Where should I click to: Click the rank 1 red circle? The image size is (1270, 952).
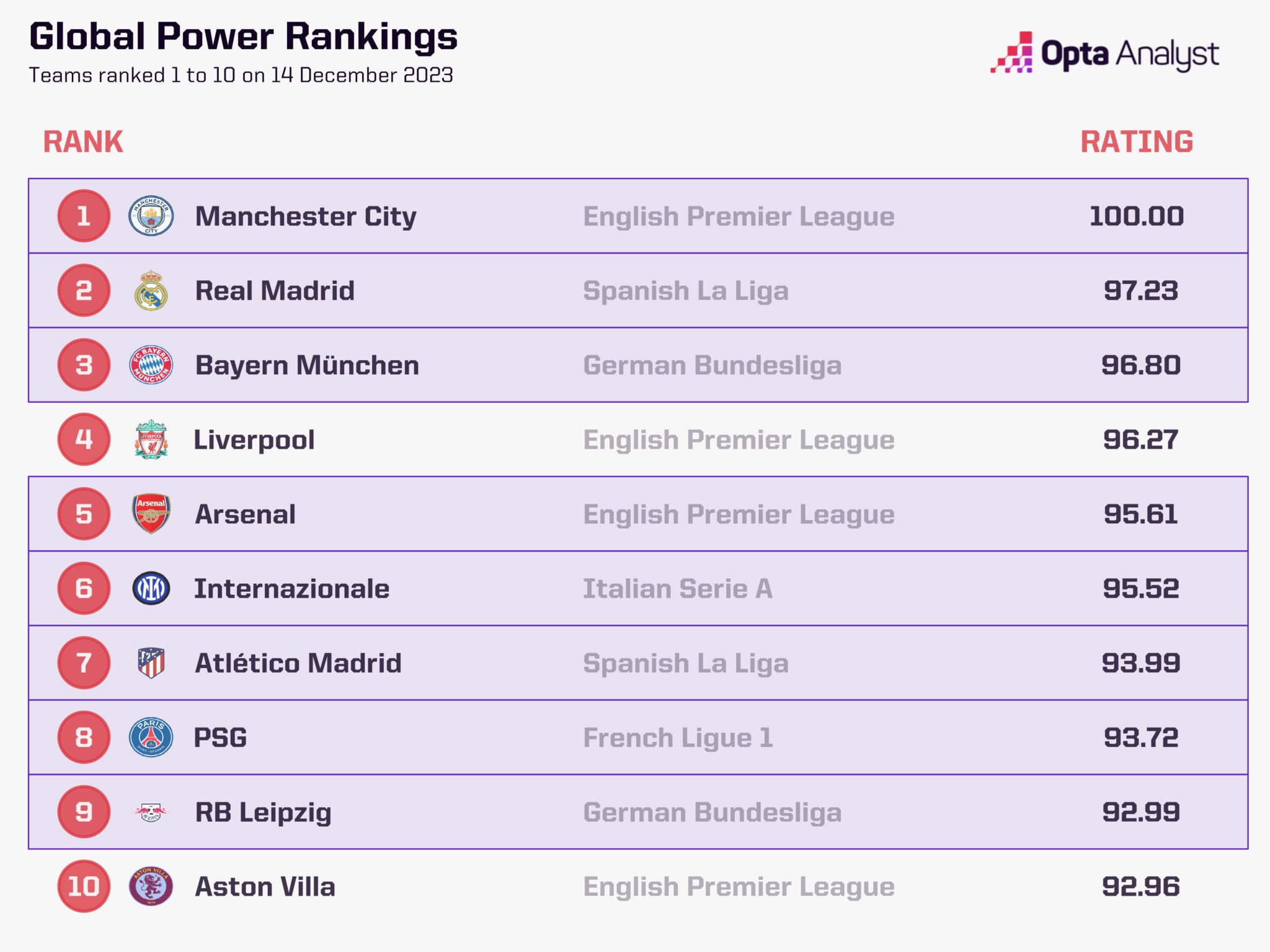tap(84, 216)
